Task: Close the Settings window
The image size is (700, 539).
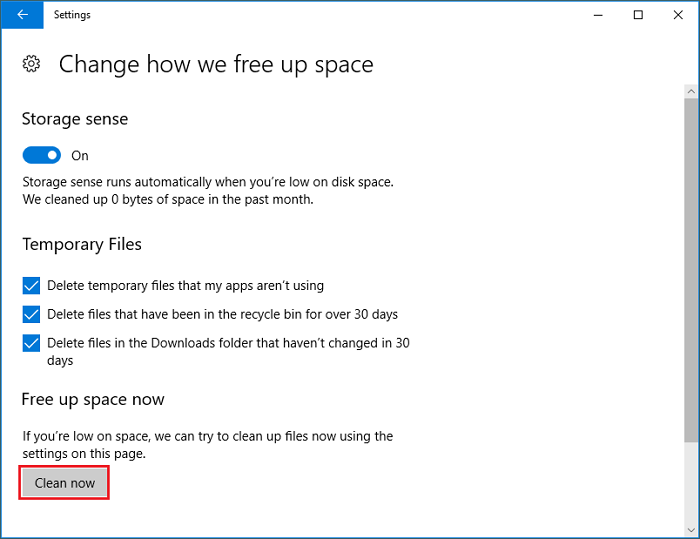Action: click(x=677, y=15)
